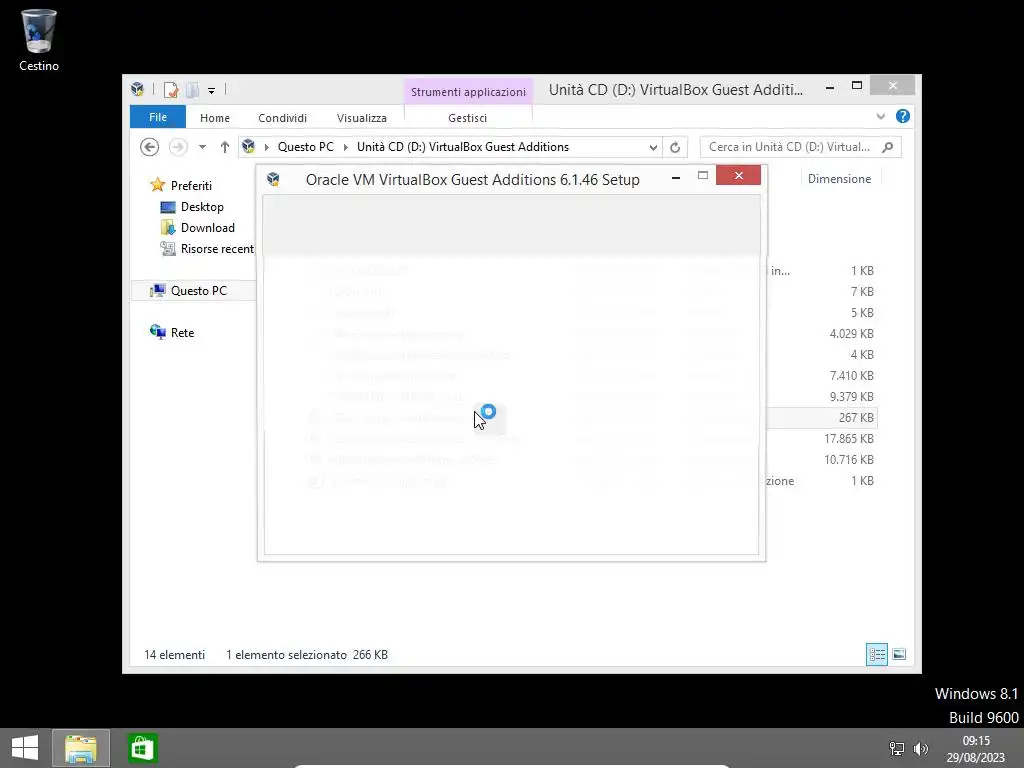Click the drive icon in the address bar

pos(248,147)
